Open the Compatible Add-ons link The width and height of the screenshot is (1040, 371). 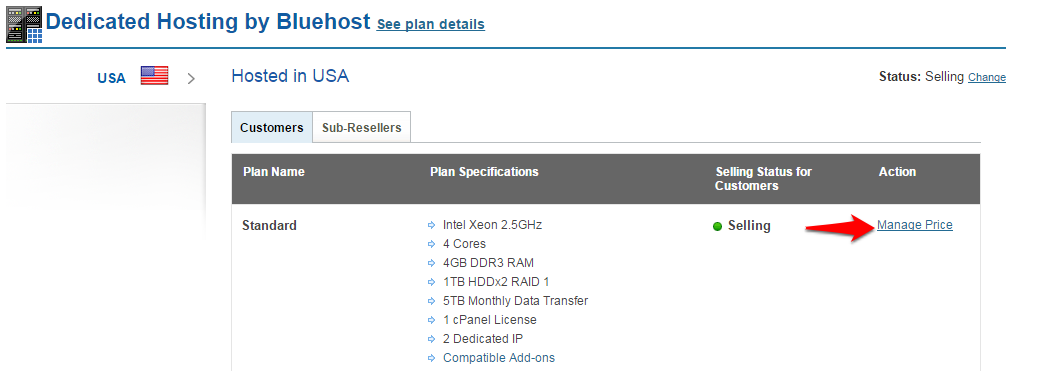(499, 358)
